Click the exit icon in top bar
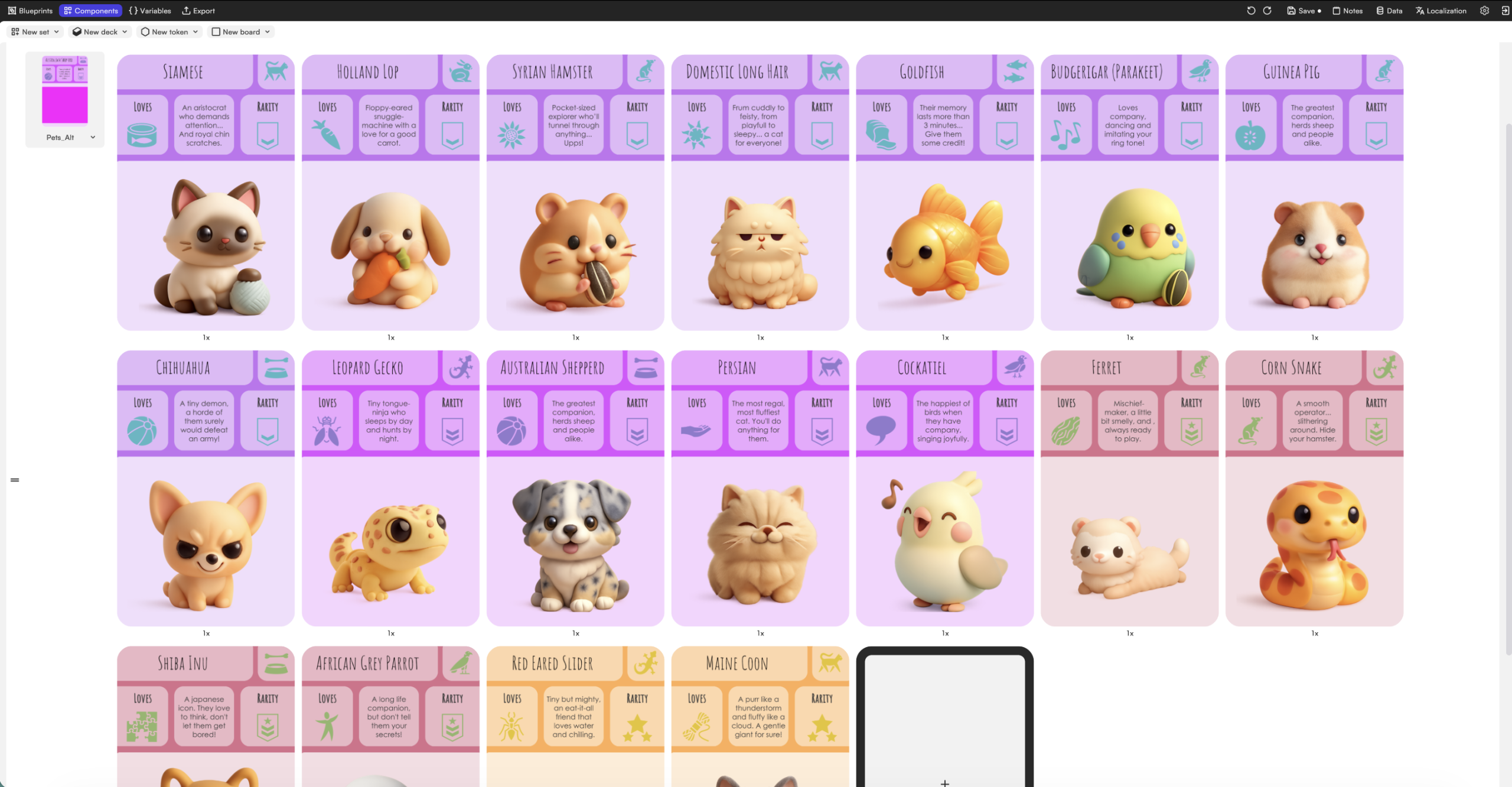This screenshot has height=787, width=1512. pos(1505,11)
